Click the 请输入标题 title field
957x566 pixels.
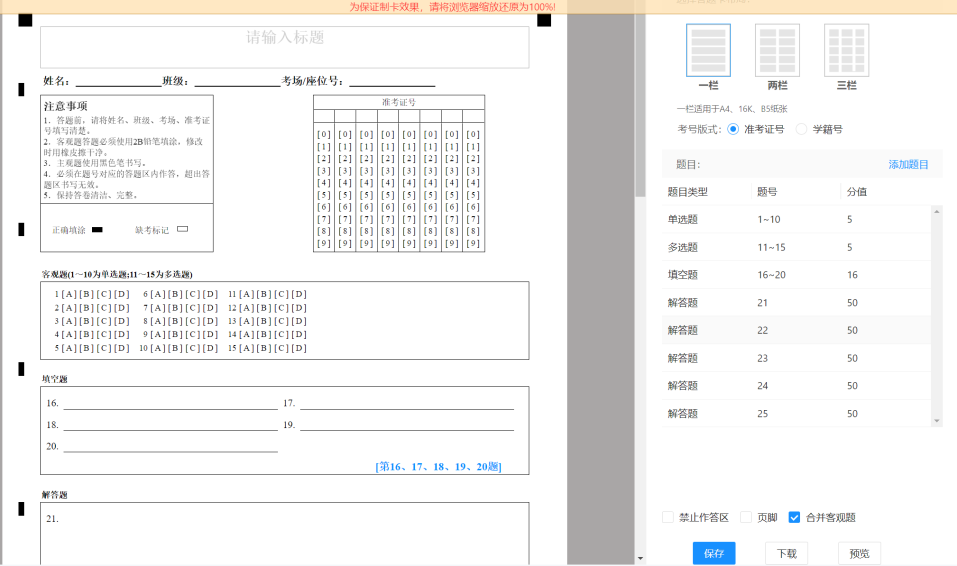pos(284,47)
